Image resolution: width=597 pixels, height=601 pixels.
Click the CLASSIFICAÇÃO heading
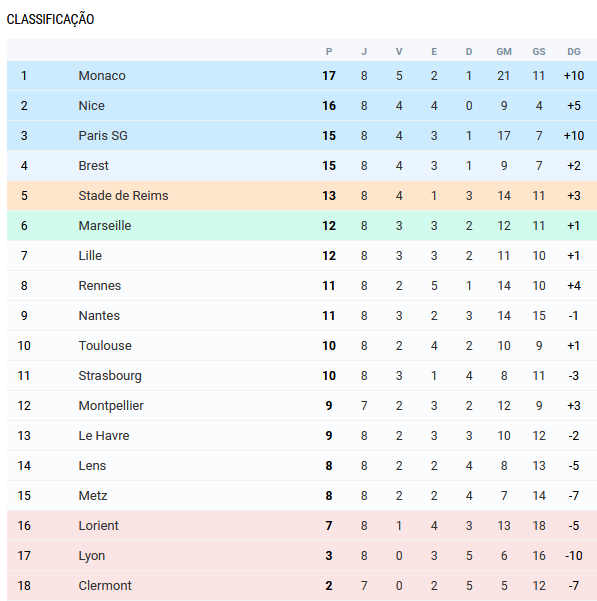click(50, 19)
